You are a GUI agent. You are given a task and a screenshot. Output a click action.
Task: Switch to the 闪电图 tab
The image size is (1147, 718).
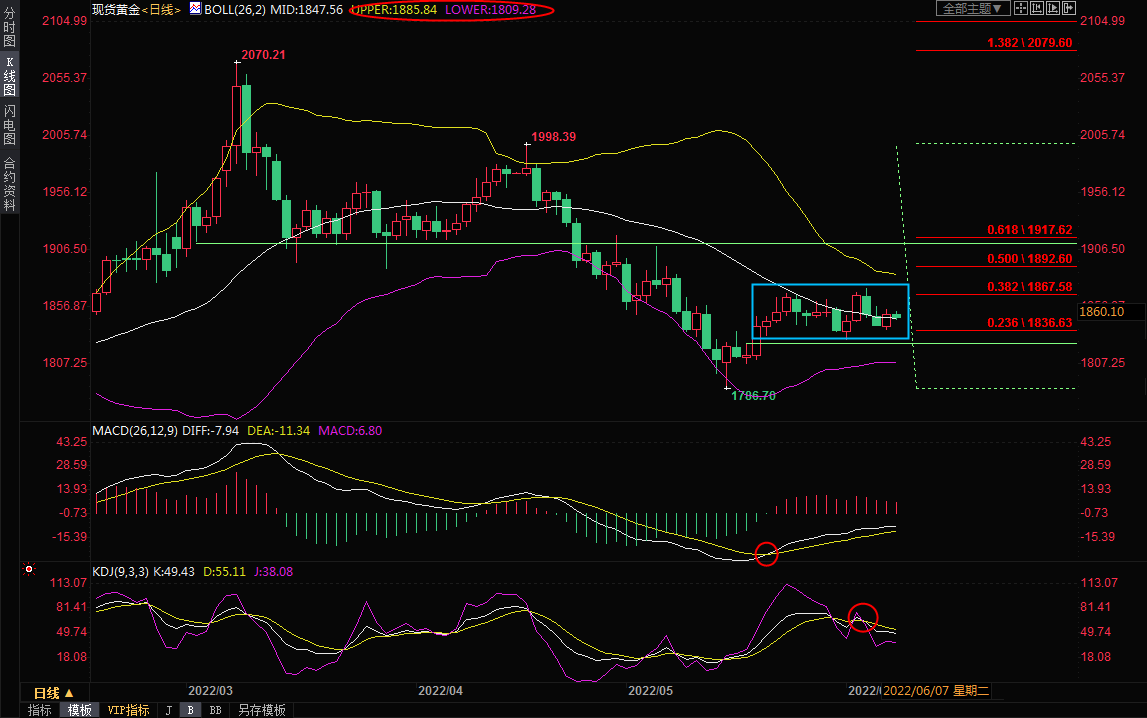click(x=9, y=123)
